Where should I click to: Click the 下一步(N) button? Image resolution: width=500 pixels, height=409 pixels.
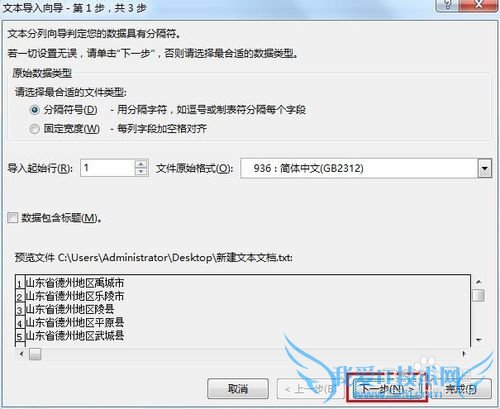[387, 389]
